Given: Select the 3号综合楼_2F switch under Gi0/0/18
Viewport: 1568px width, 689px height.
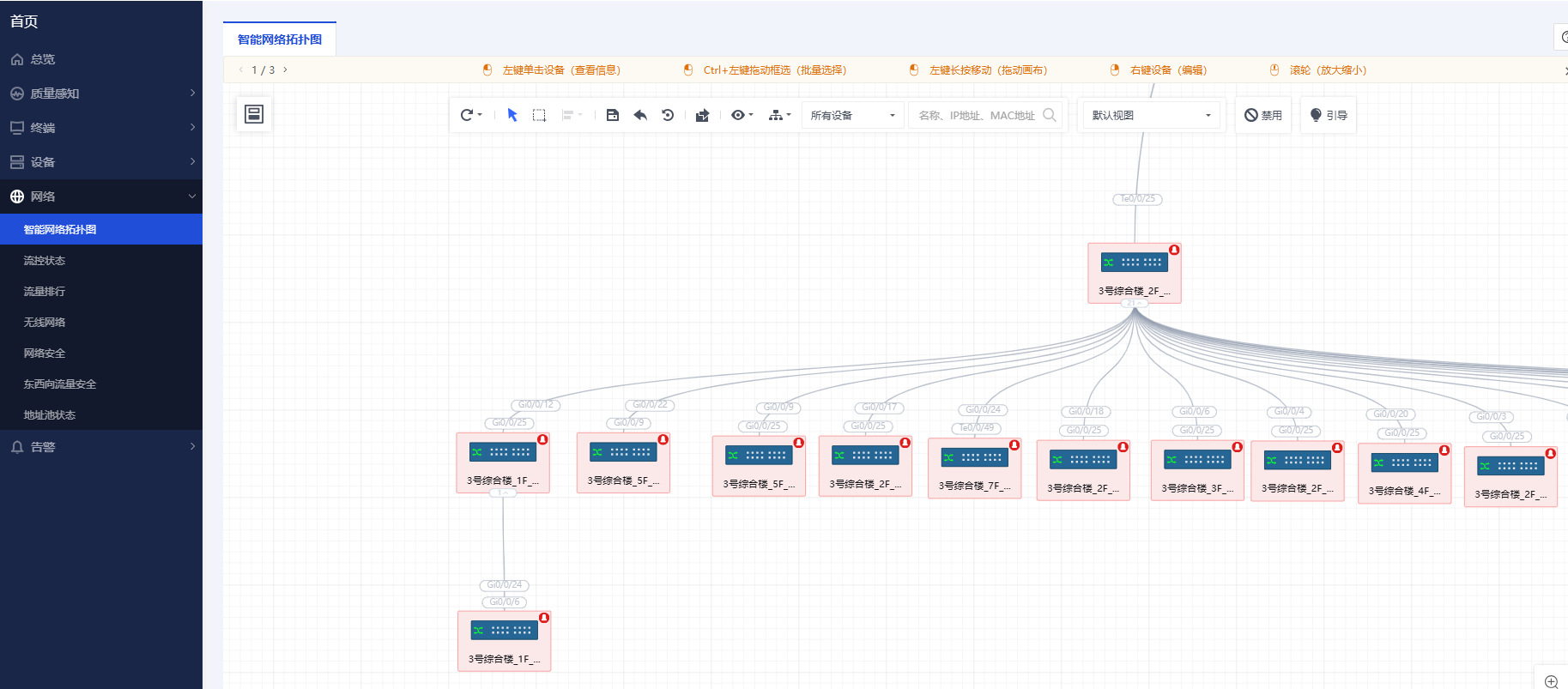Looking at the screenshot, I should pyautogui.click(x=1083, y=470).
